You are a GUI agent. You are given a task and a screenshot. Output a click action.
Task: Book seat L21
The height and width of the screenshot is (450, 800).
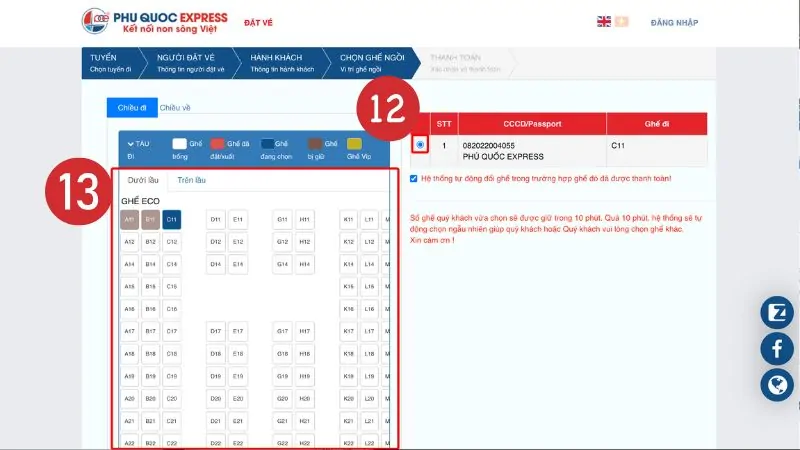[x=369, y=421]
